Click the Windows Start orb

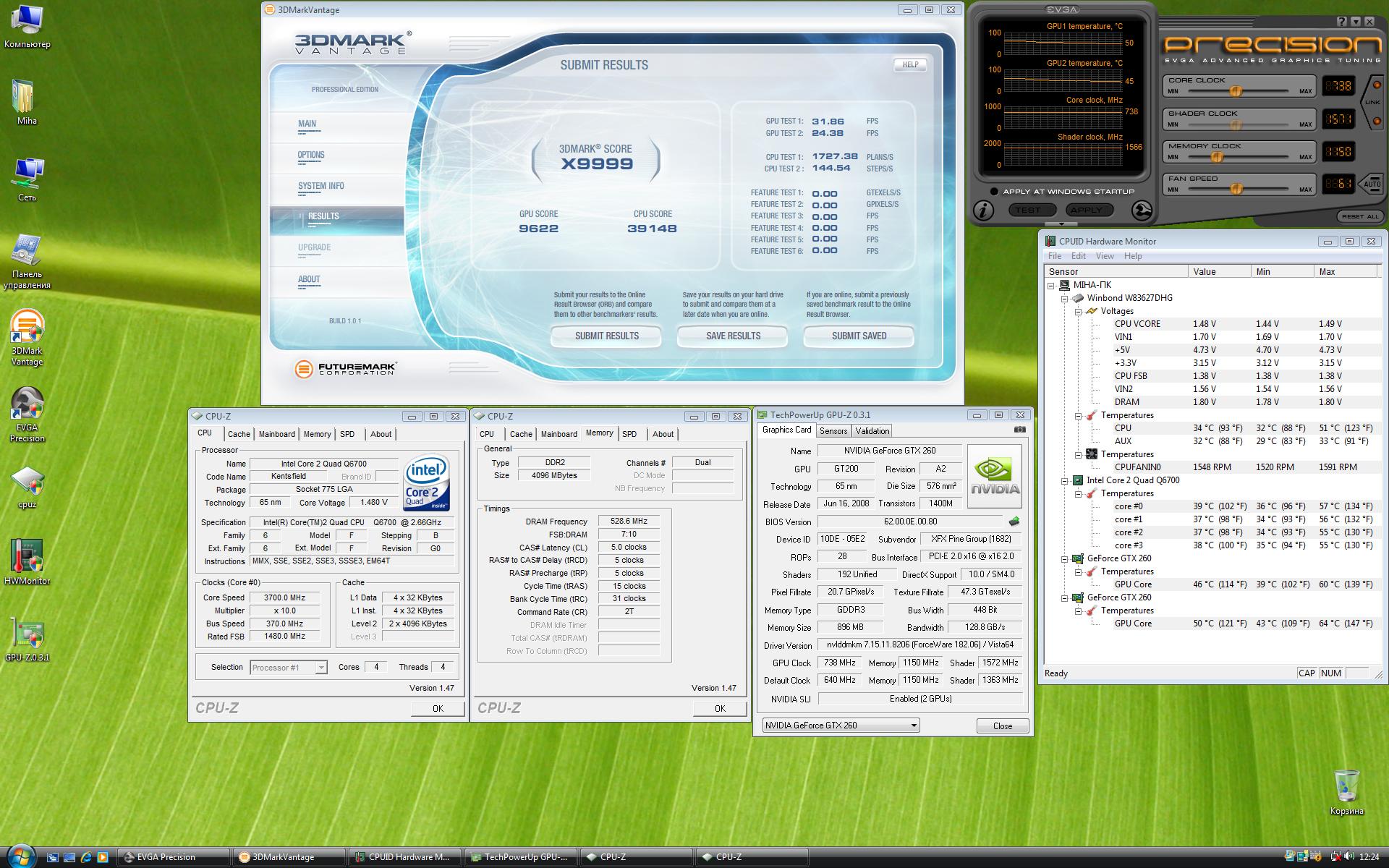[x=20, y=856]
